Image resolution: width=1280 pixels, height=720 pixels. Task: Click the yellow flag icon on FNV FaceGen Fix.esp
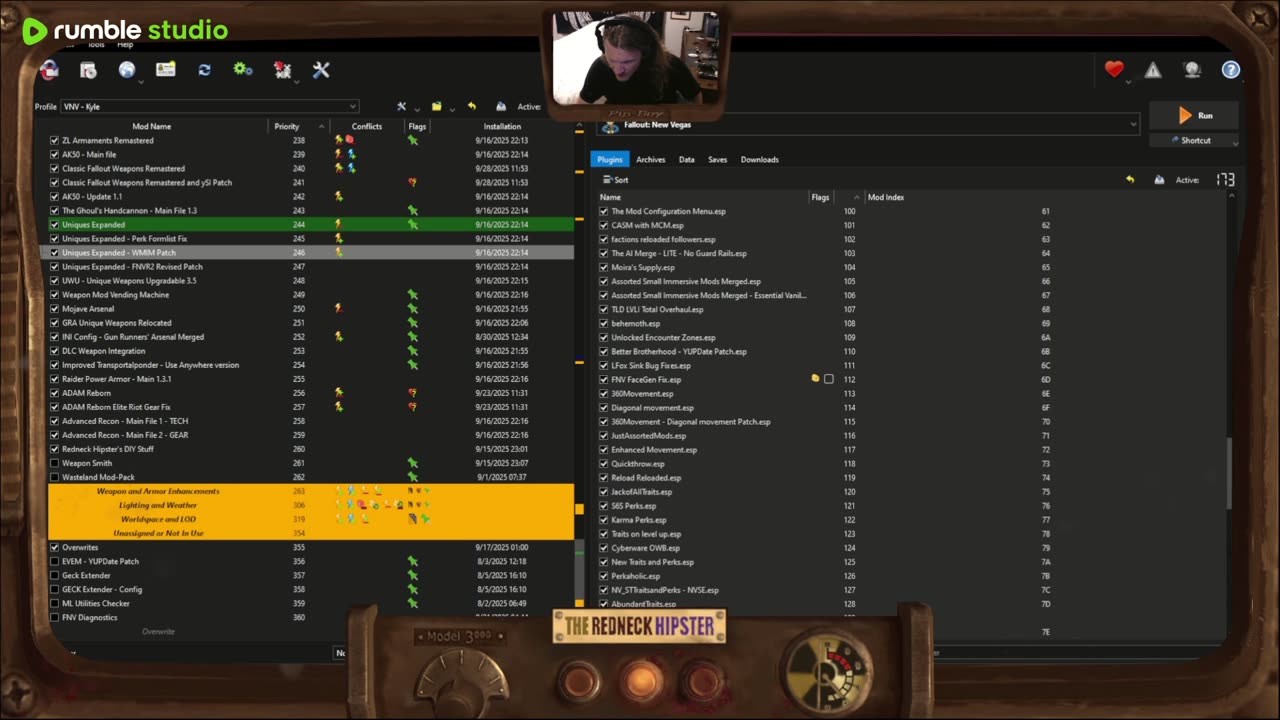click(815, 379)
